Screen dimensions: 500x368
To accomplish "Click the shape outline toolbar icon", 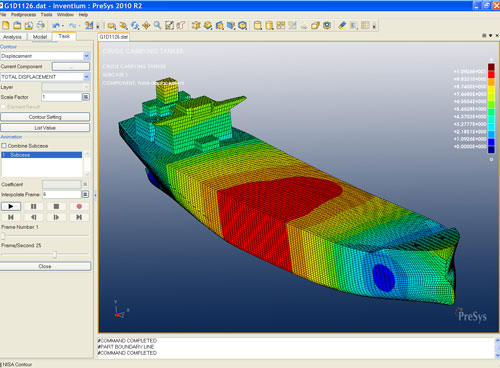I will 181,25.
